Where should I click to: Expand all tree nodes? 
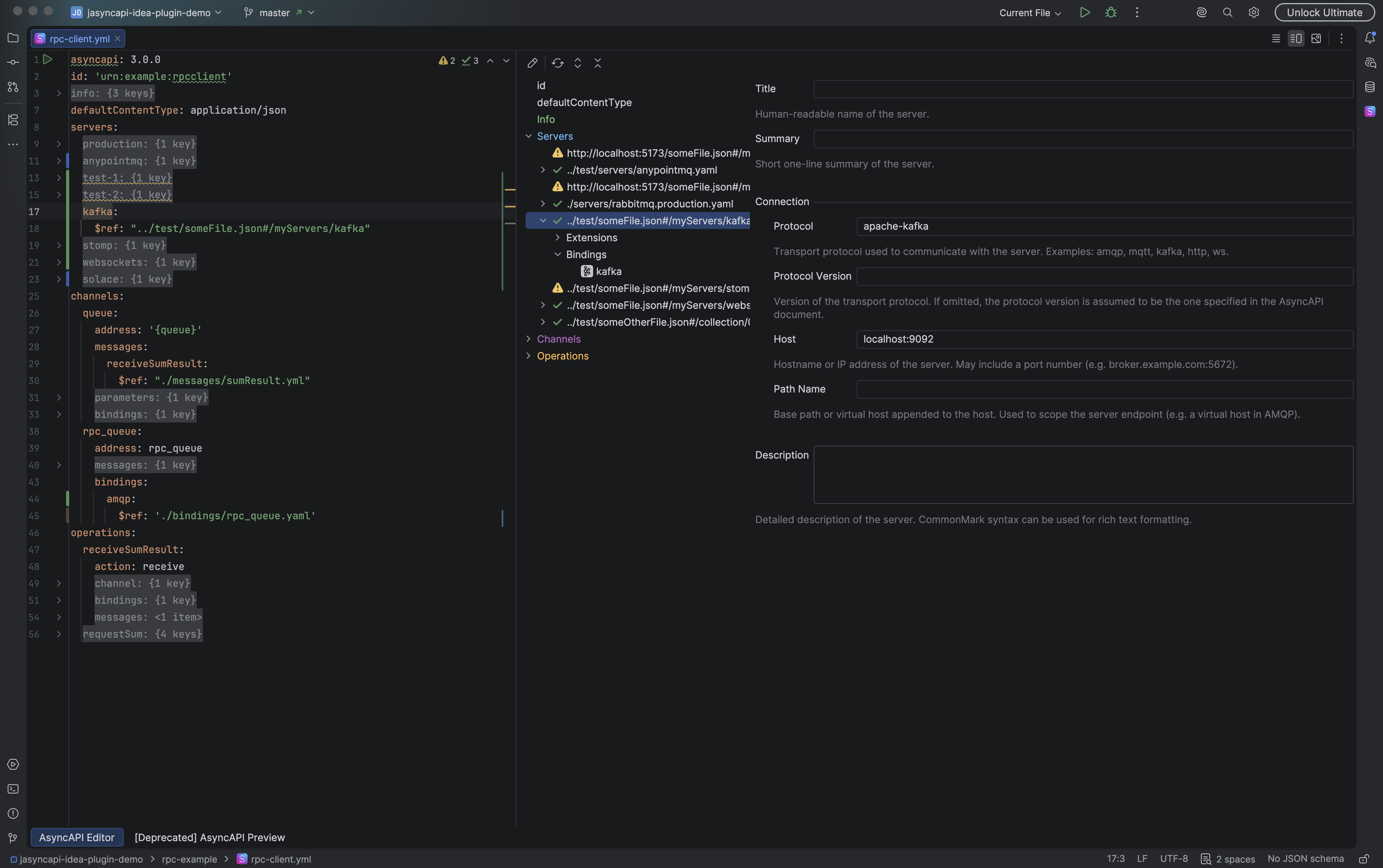[x=577, y=63]
